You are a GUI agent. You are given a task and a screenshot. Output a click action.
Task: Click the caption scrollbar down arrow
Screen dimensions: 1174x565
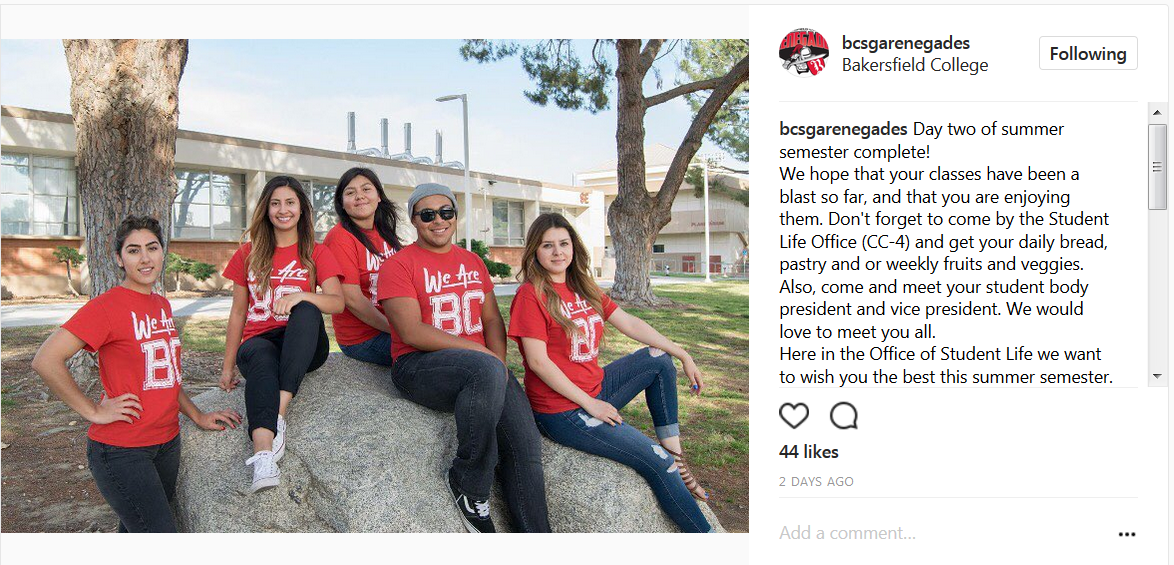point(1157,378)
